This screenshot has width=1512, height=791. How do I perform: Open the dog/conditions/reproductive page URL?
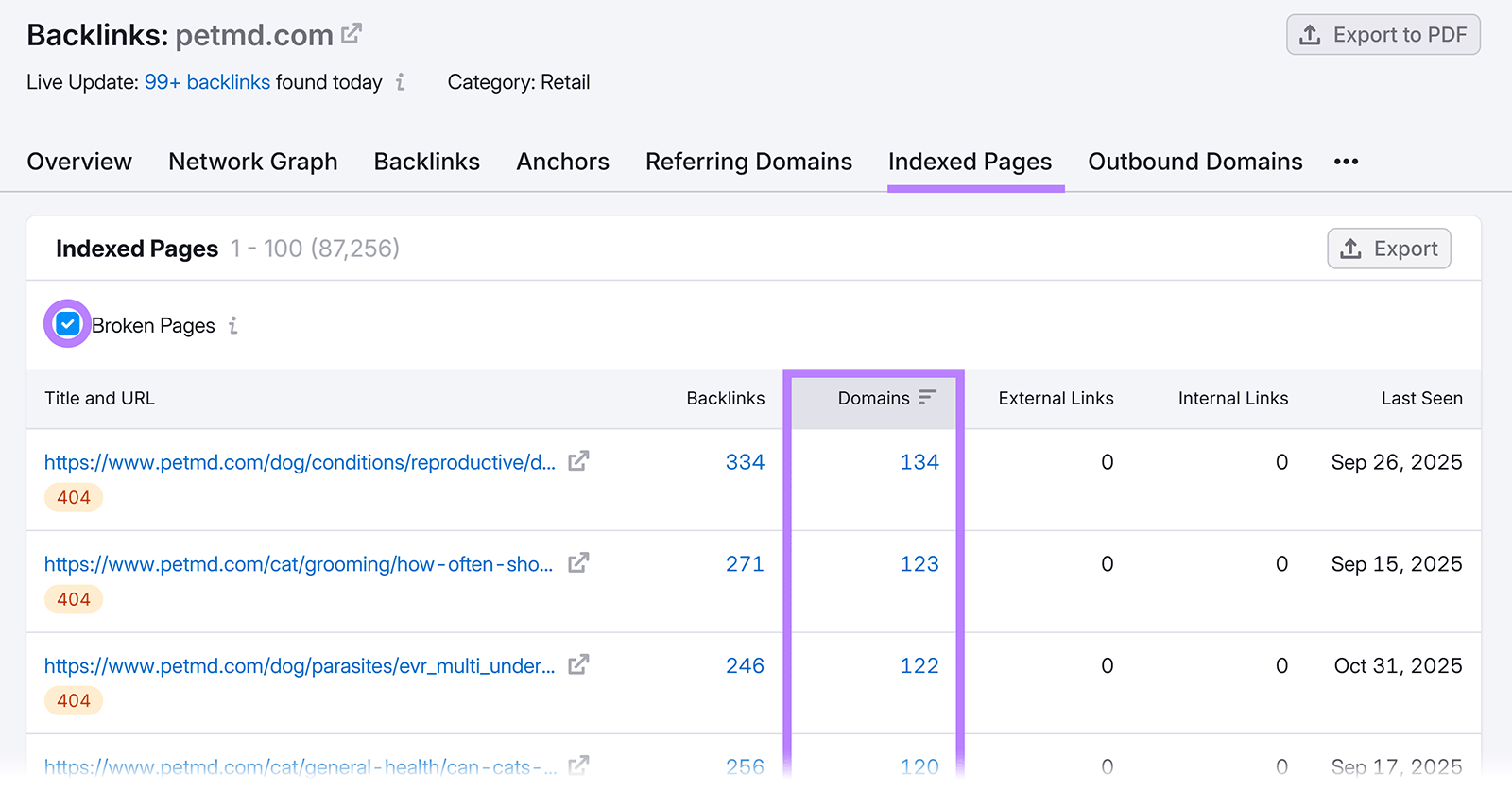point(300,462)
